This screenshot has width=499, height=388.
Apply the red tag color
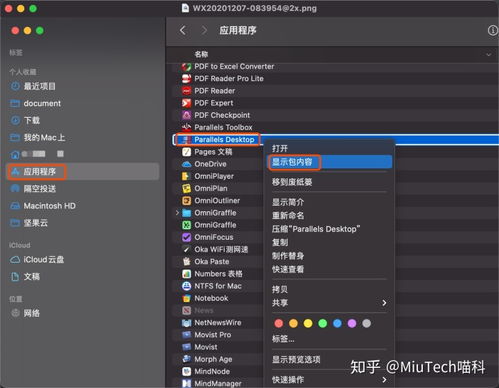click(x=279, y=323)
